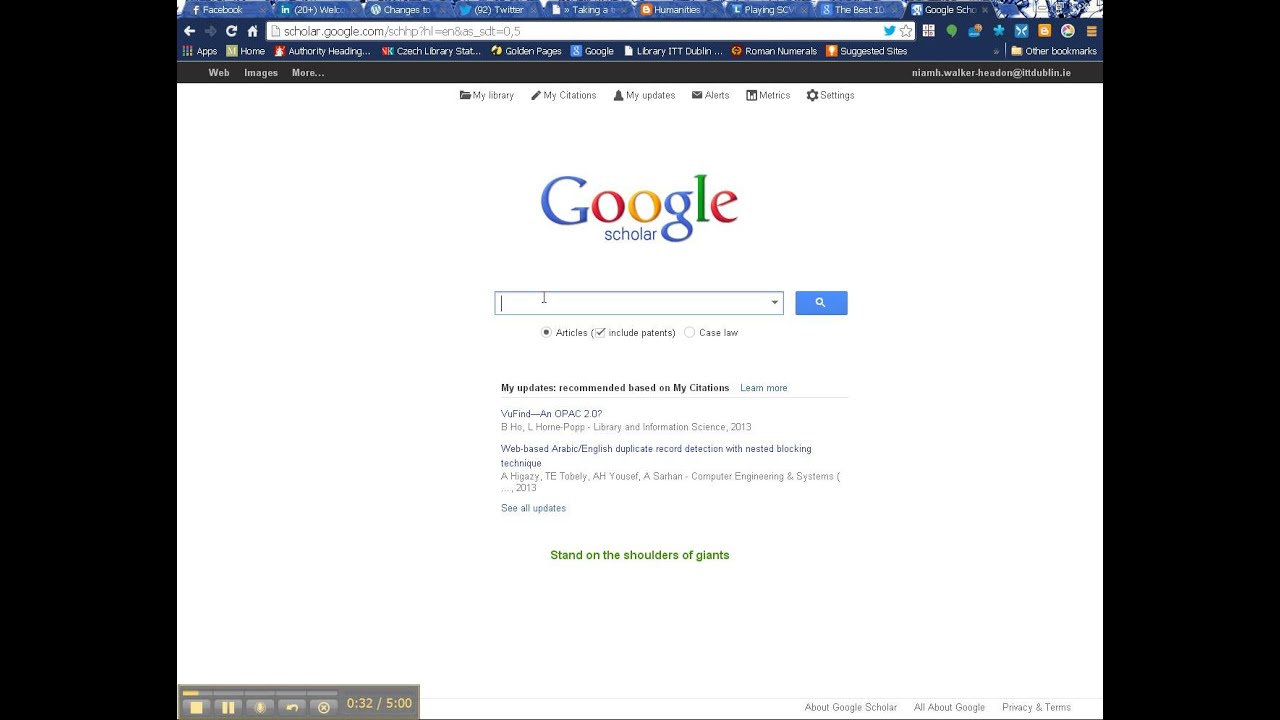Click See all updates link
The image size is (1280, 720).
pos(533,508)
